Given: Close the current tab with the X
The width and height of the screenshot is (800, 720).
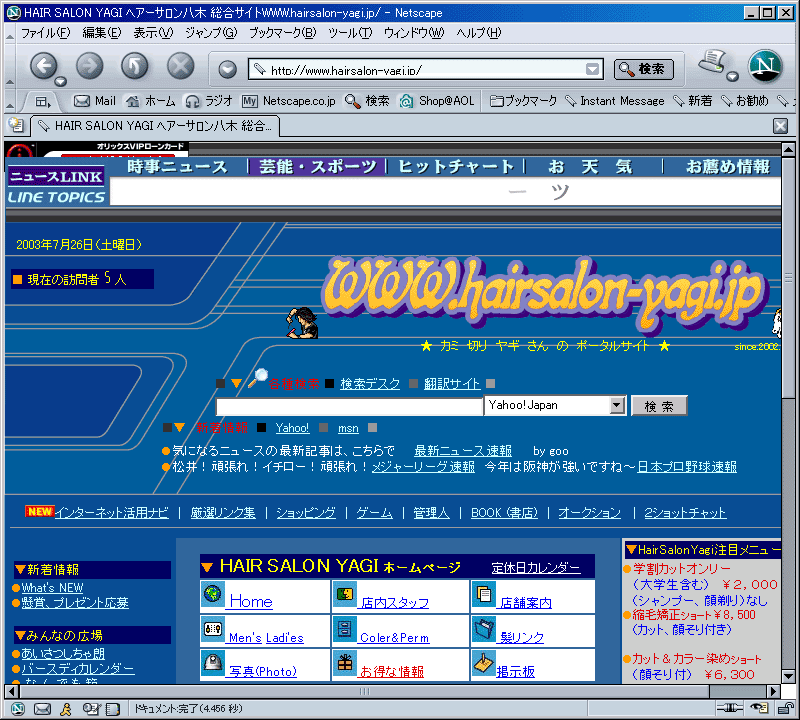Looking at the screenshot, I should pos(780,126).
